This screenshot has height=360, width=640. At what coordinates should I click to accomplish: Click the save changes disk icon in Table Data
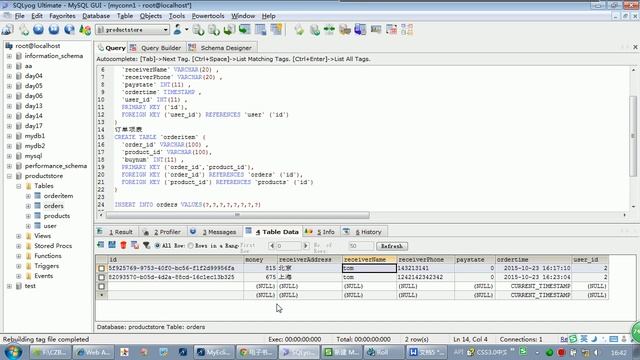[112, 245]
